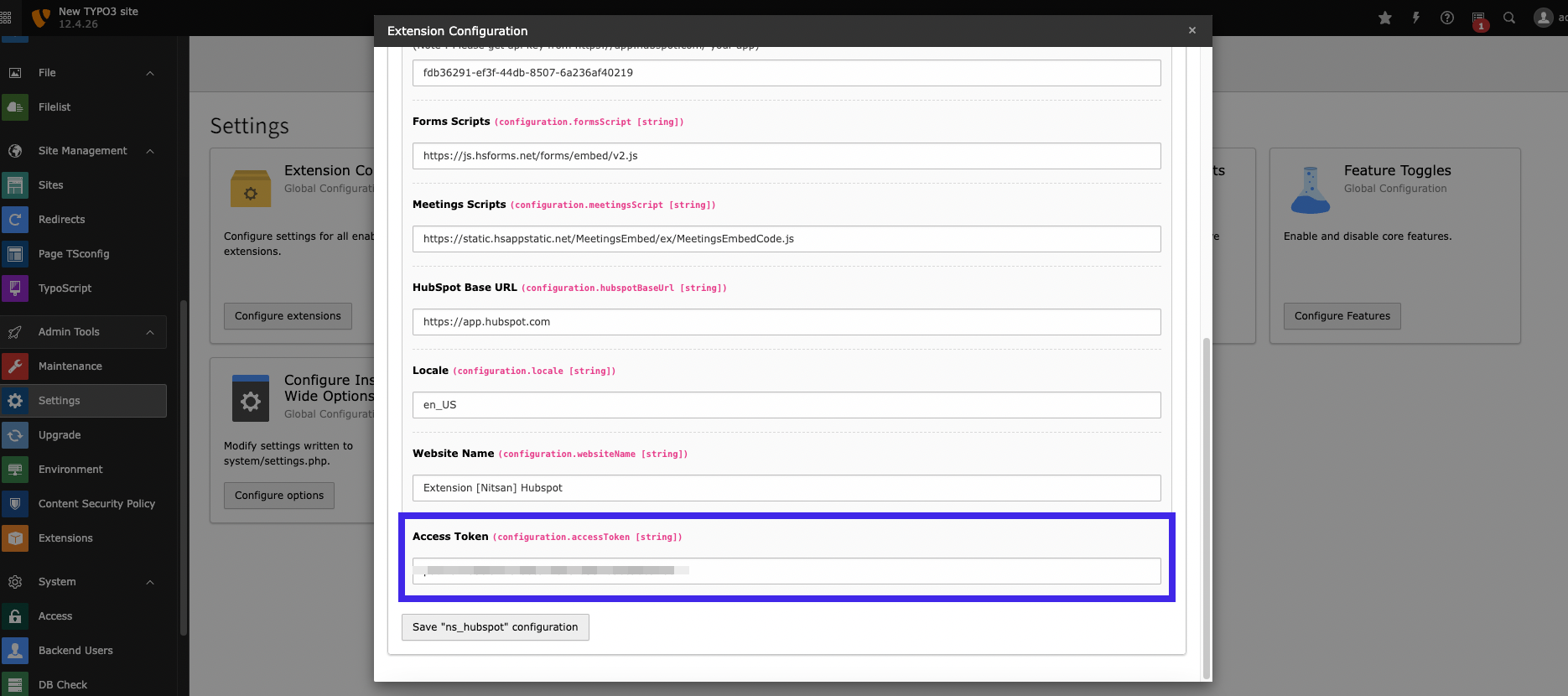
Task: Click the Locale input field
Action: [787, 405]
